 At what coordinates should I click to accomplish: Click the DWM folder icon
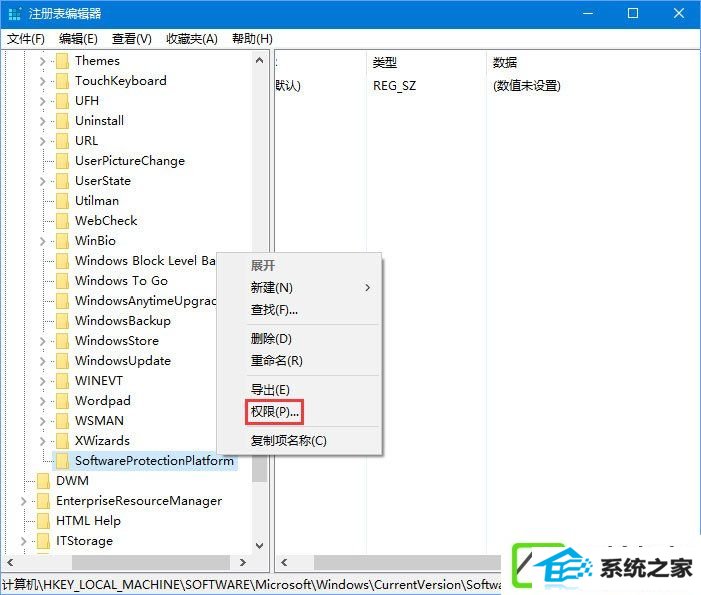(43, 481)
